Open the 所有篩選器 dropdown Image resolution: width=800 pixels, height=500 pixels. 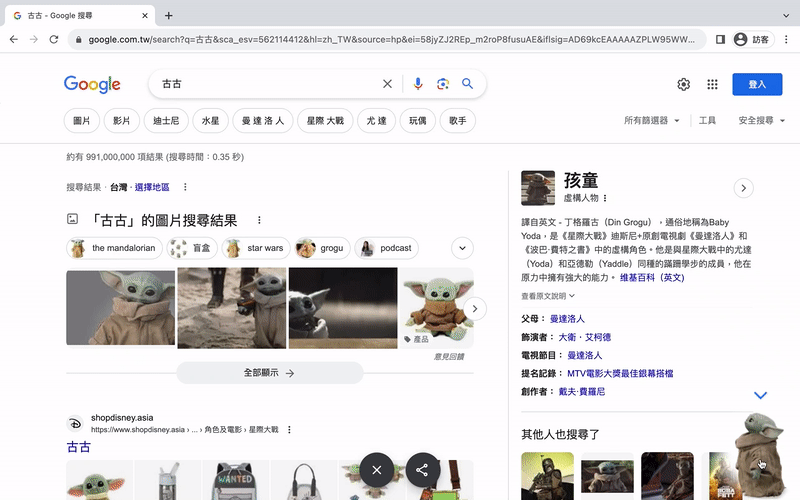[x=652, y=120]
